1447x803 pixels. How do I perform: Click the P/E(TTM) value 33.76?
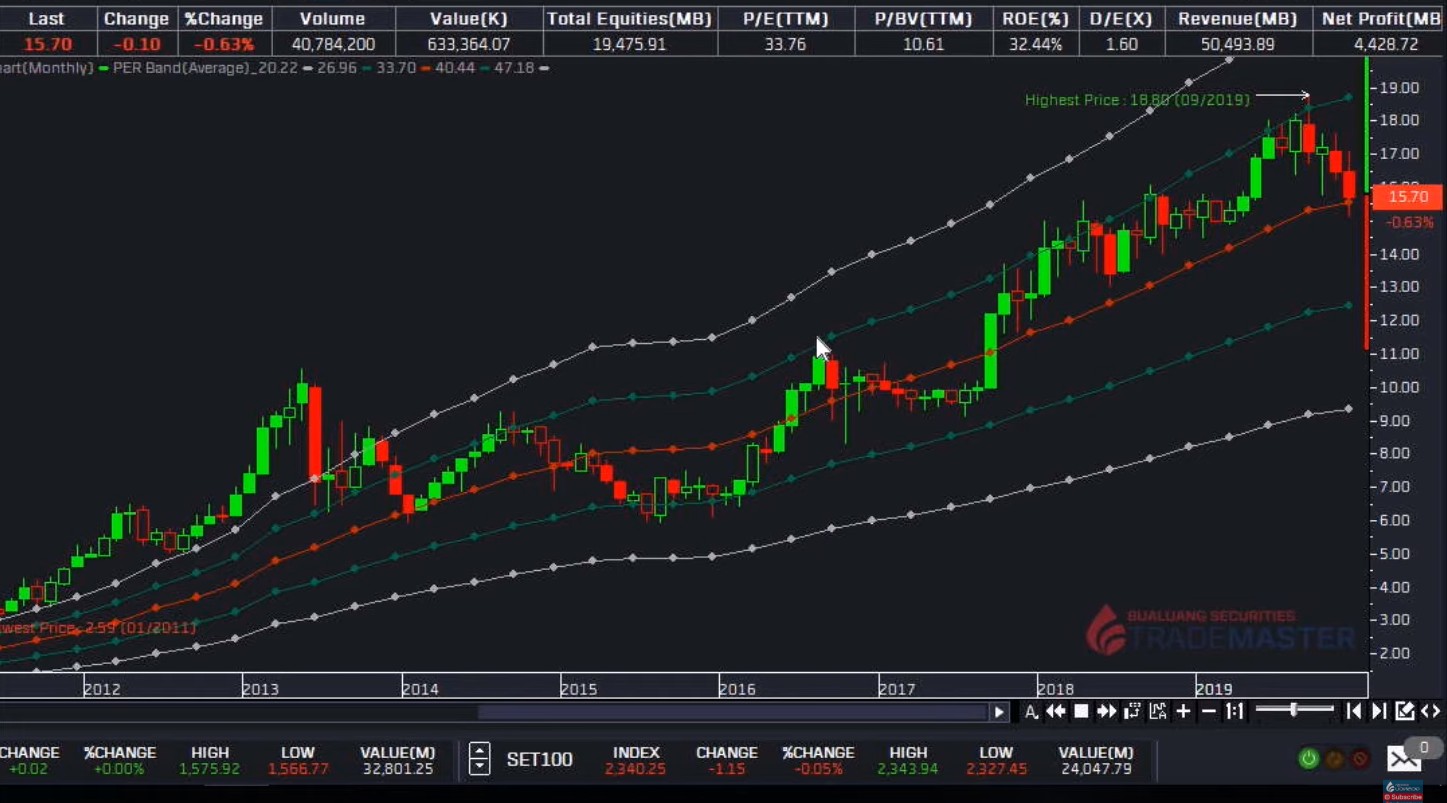pyautogui.click(x=784, y=44)
